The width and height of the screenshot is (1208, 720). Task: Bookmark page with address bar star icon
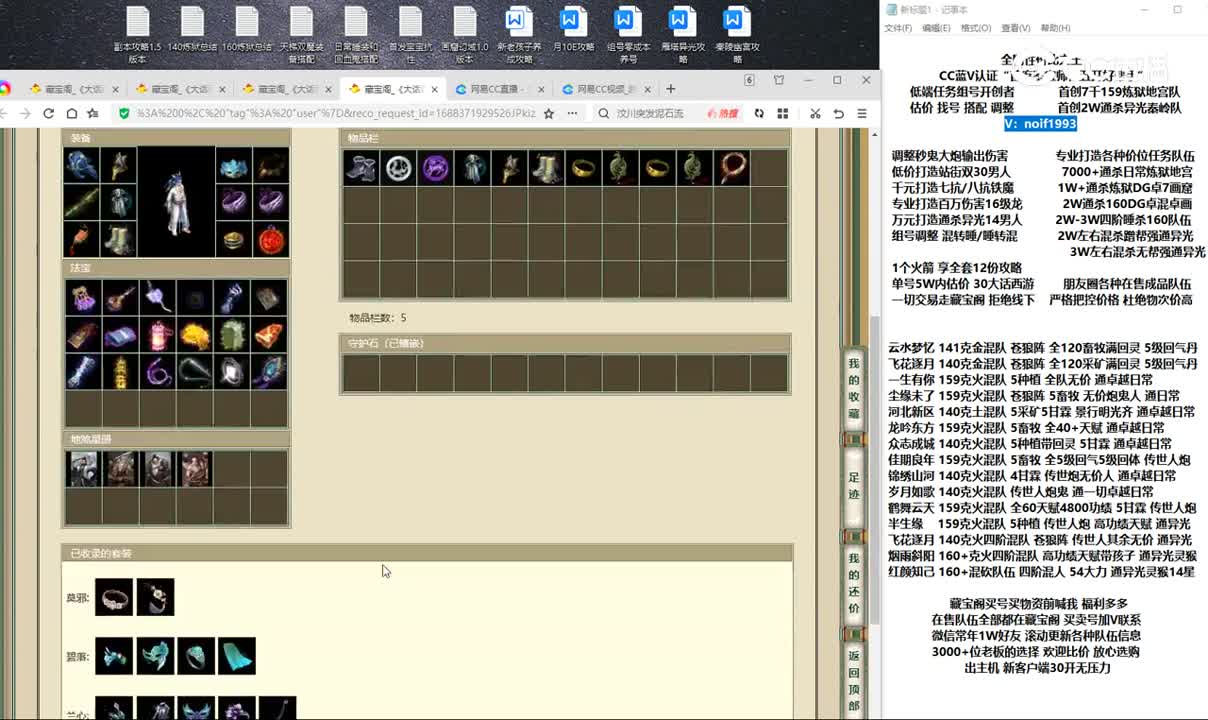coord(549,114)
